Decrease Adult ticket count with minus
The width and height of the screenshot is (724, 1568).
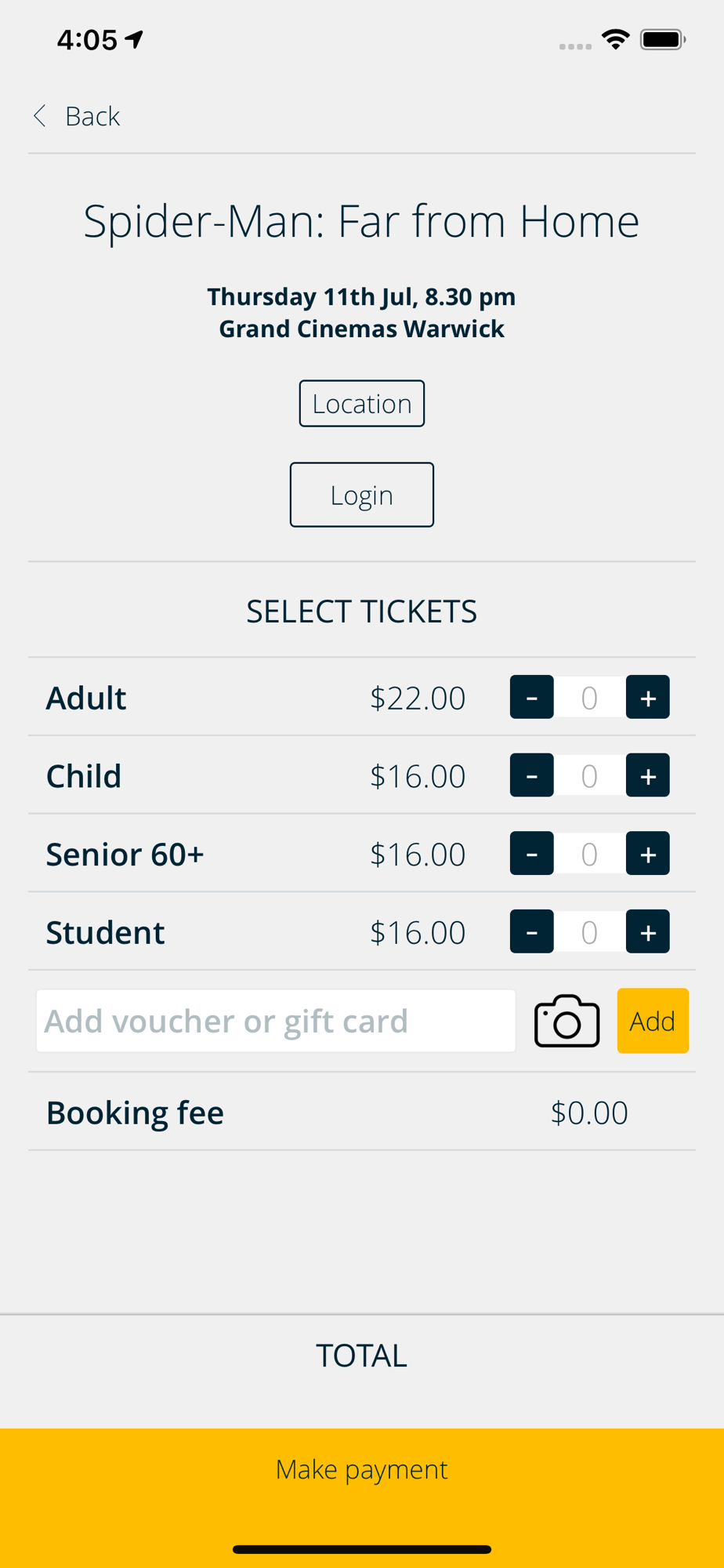click(x=531, y=697)
